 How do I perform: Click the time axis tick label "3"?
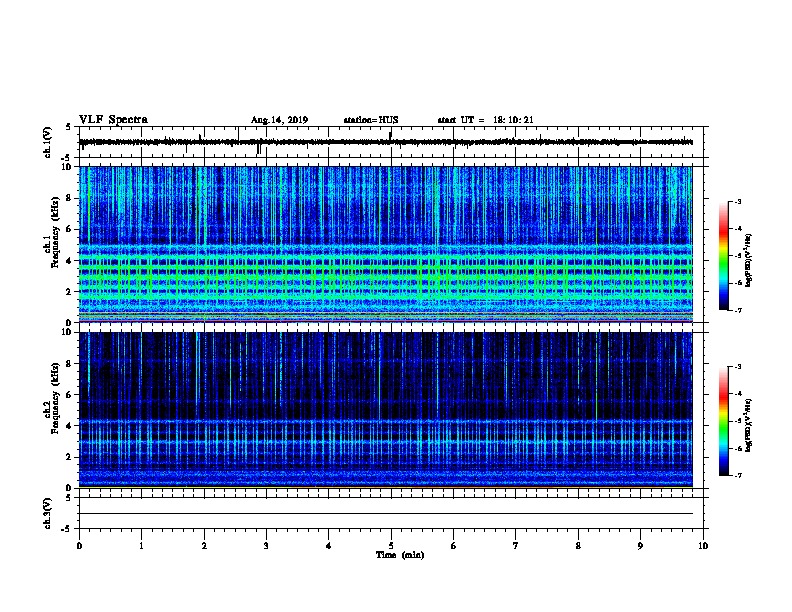pos(266,545)
